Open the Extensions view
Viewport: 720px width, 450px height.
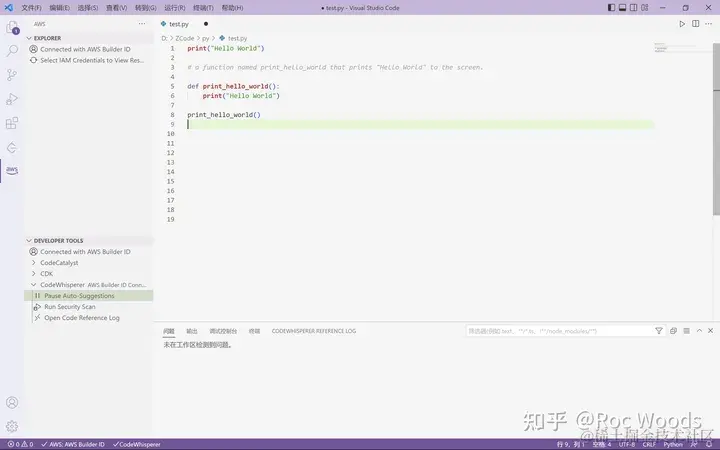pos(12,123)
